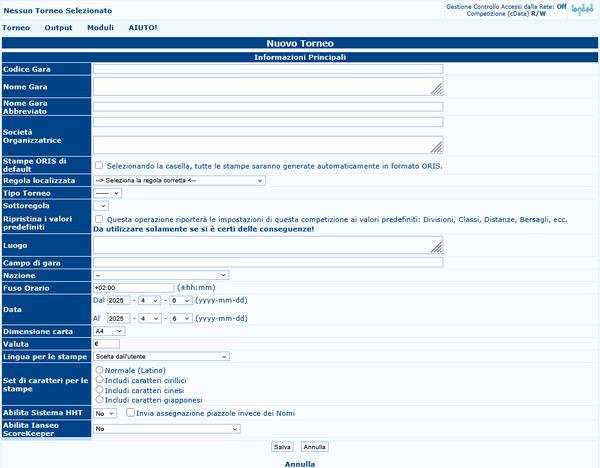This screenshot has width=600, height=468.
Task: Expand the Nazione country dropdown
Action: (161, 275)
